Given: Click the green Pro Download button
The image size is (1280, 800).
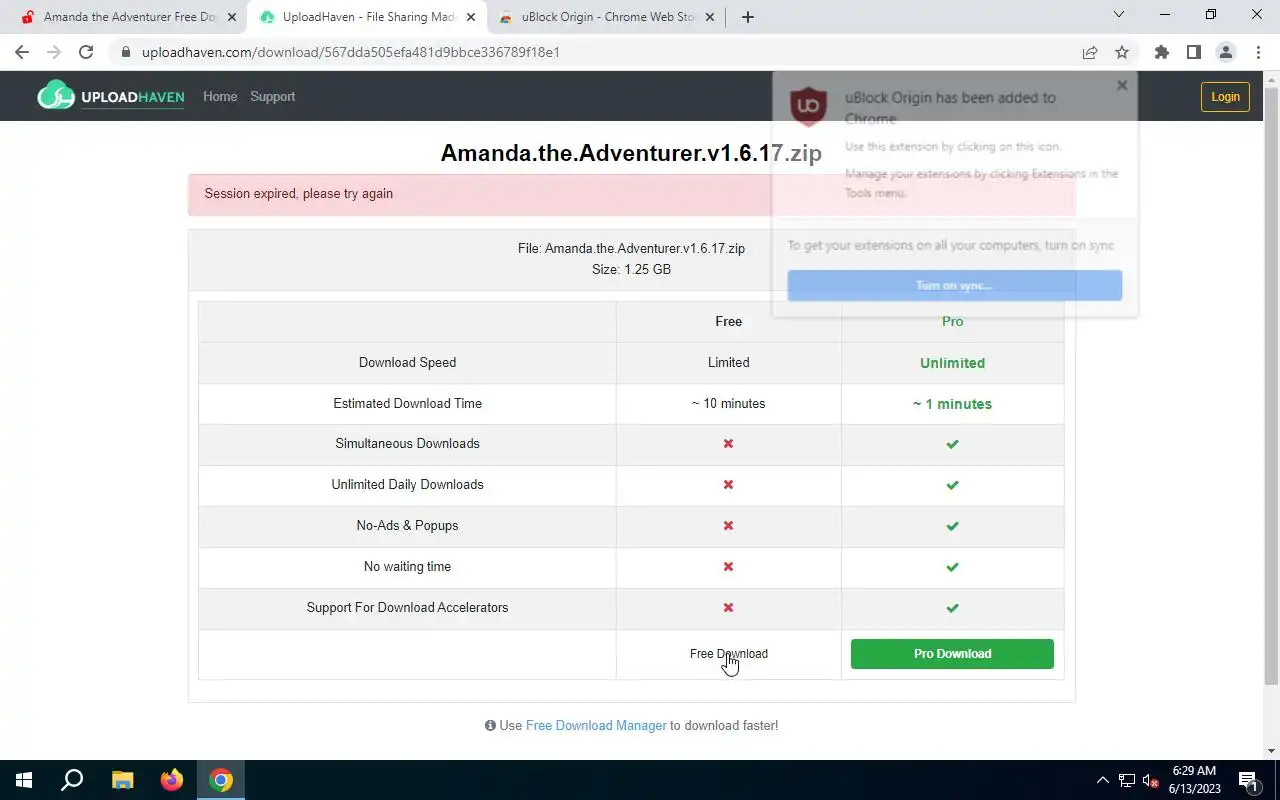Looking at the screenshot, I should click(x=952, y=654).
